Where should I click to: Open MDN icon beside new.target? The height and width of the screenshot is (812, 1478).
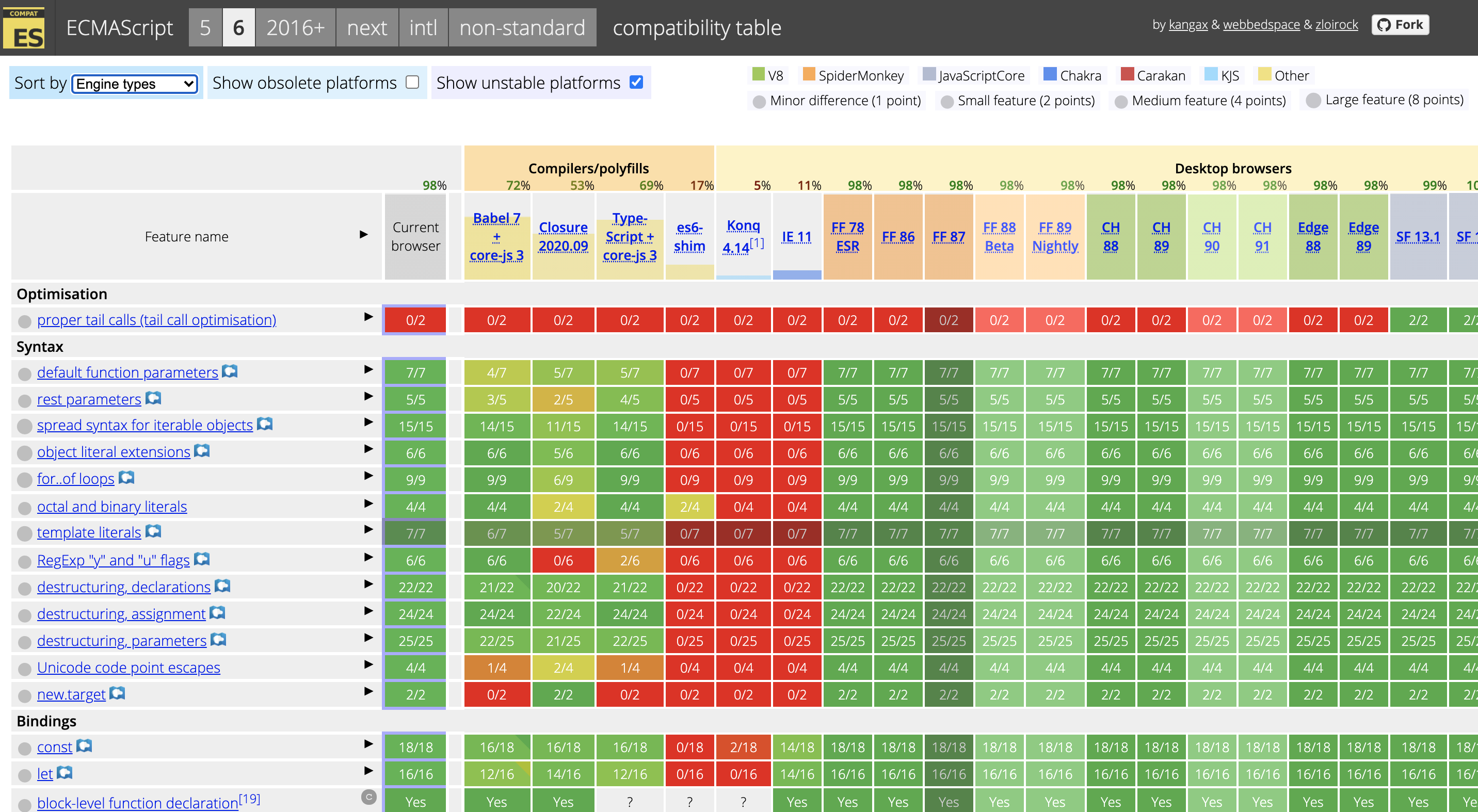tap(117, 693)
